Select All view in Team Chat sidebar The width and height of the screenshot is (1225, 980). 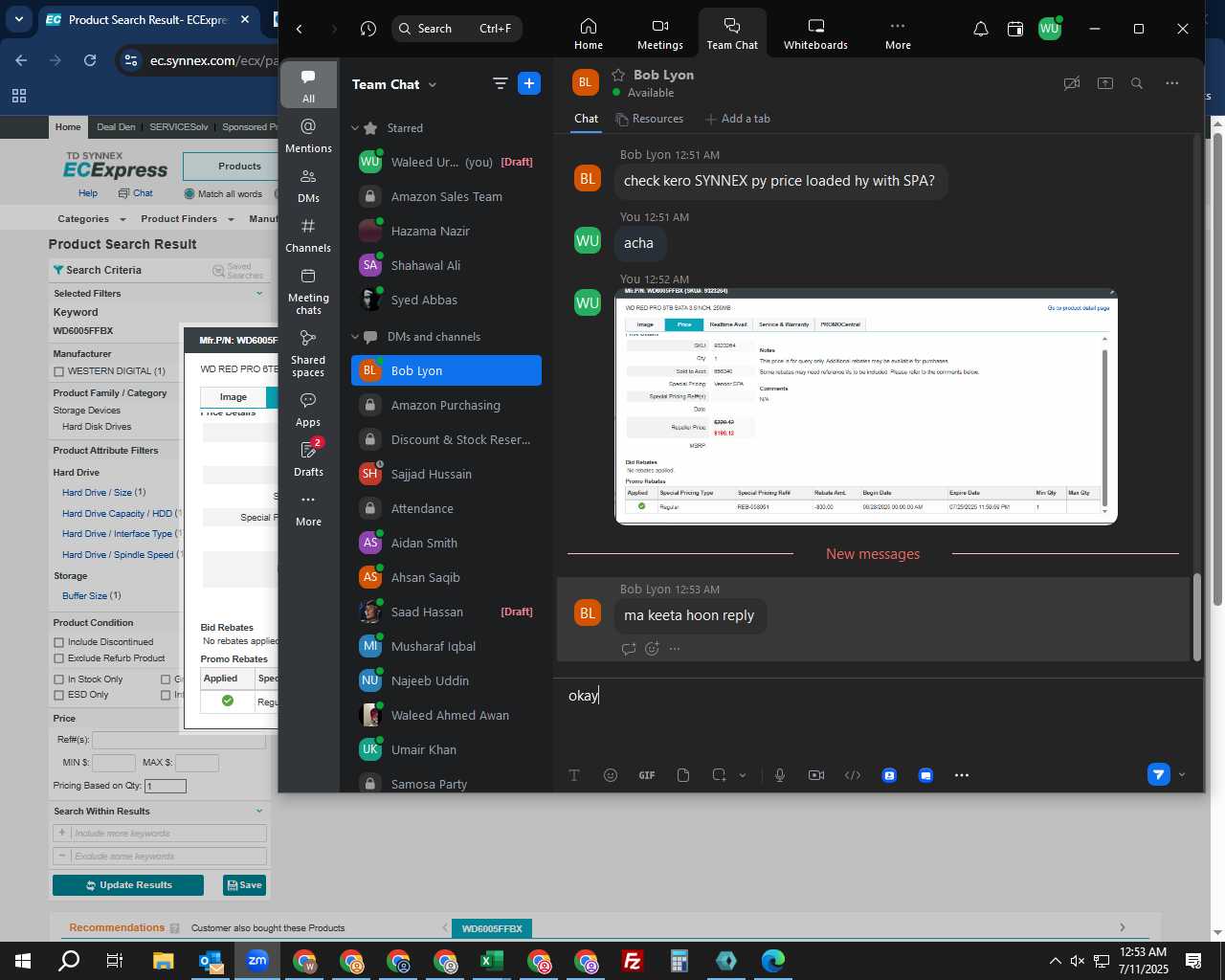pos(308,85)
